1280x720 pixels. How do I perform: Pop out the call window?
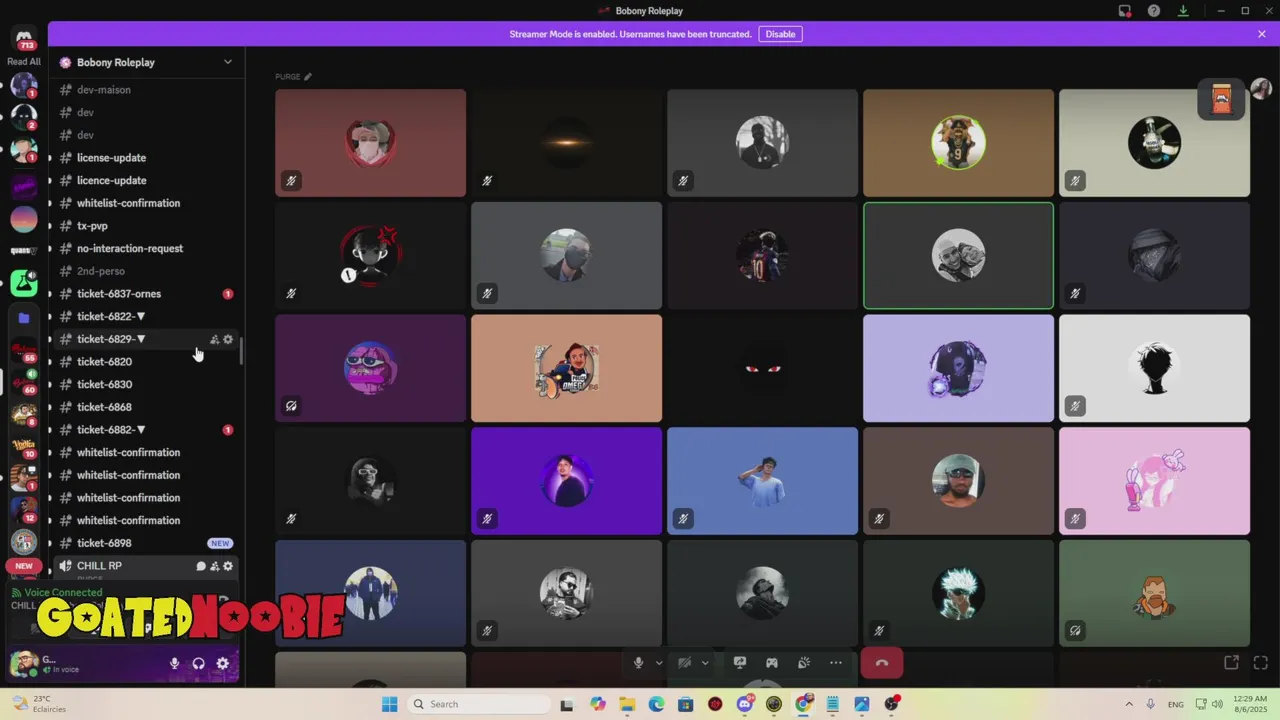1232,663
